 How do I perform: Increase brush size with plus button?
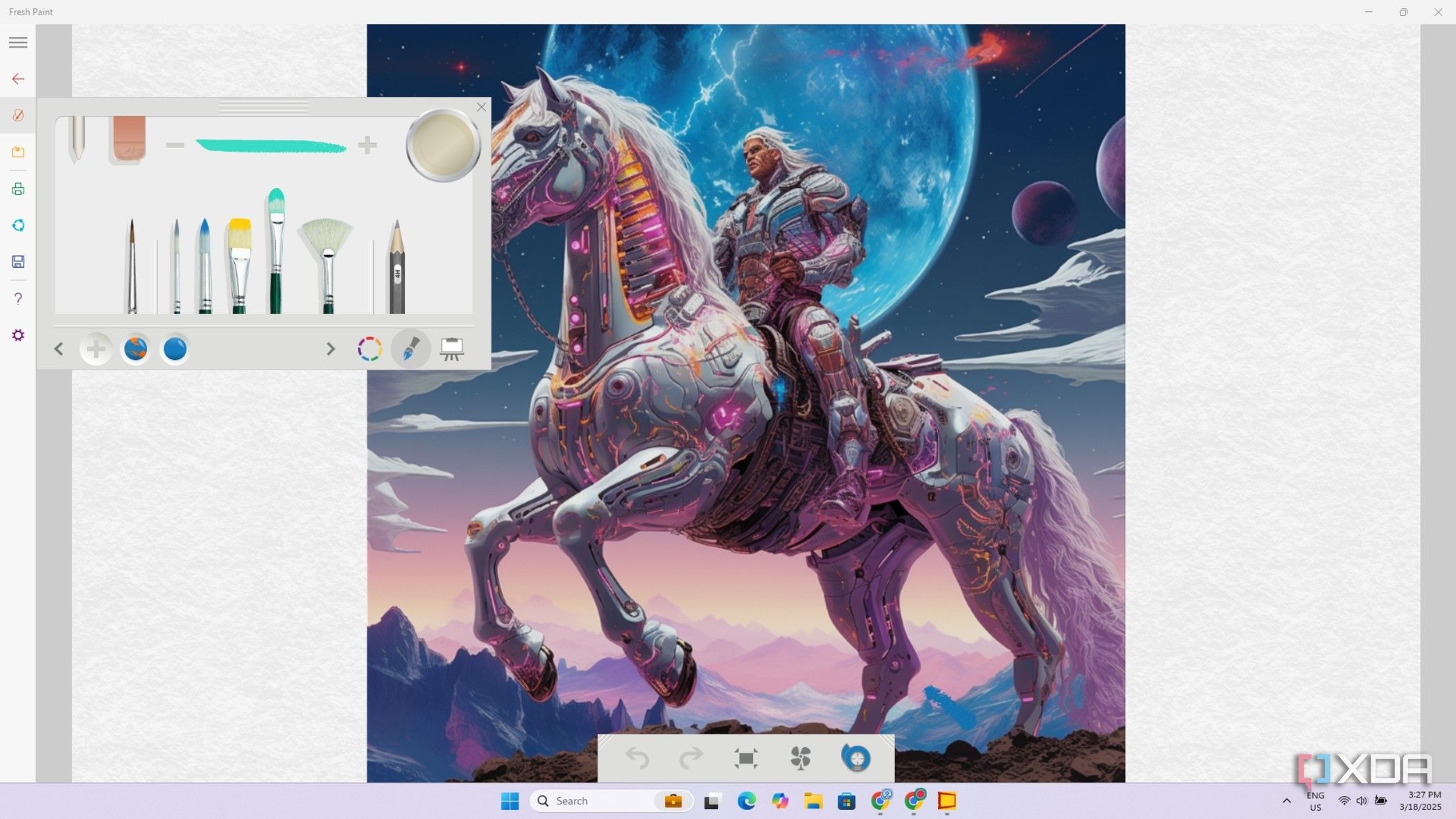point(367,145)
